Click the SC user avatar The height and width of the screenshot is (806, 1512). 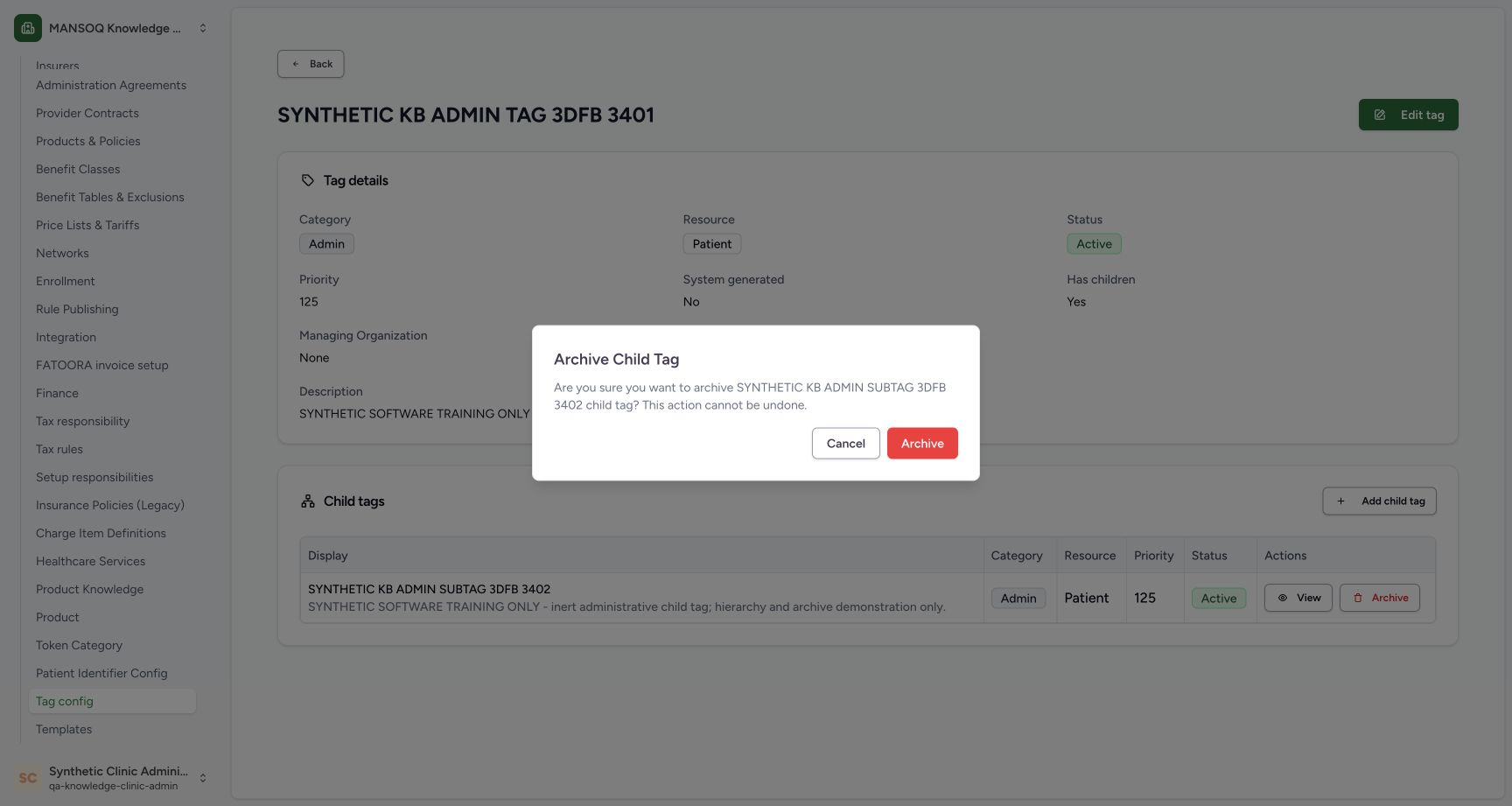(28, 778)
